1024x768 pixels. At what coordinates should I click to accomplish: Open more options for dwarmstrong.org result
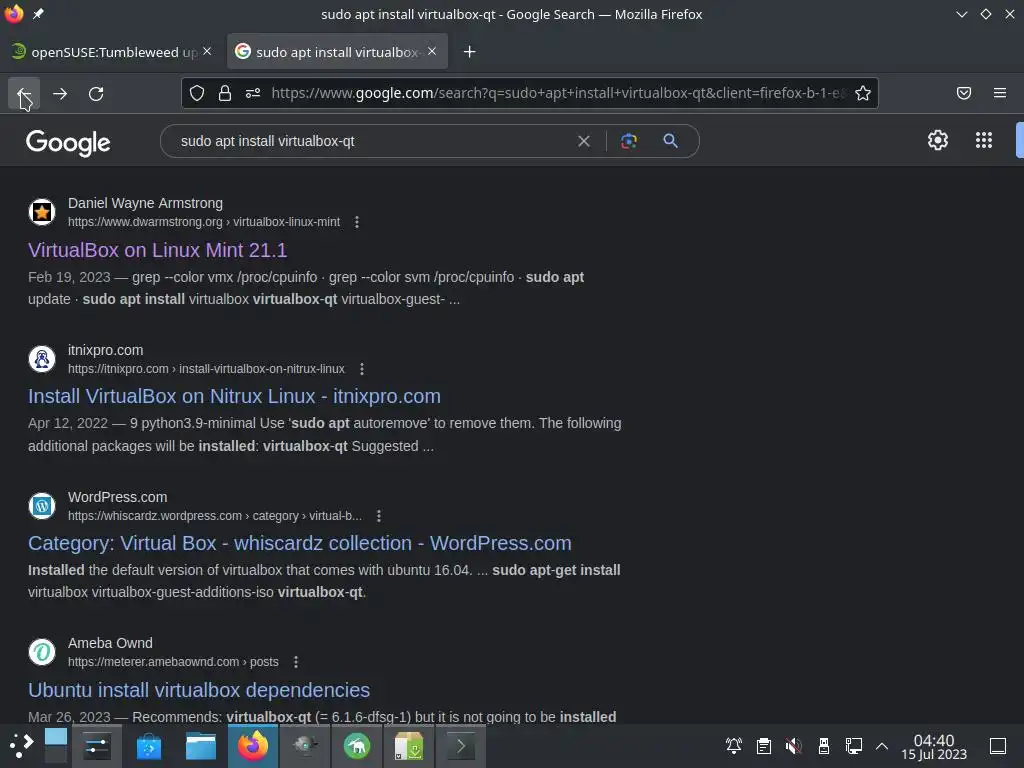[357, 222]
